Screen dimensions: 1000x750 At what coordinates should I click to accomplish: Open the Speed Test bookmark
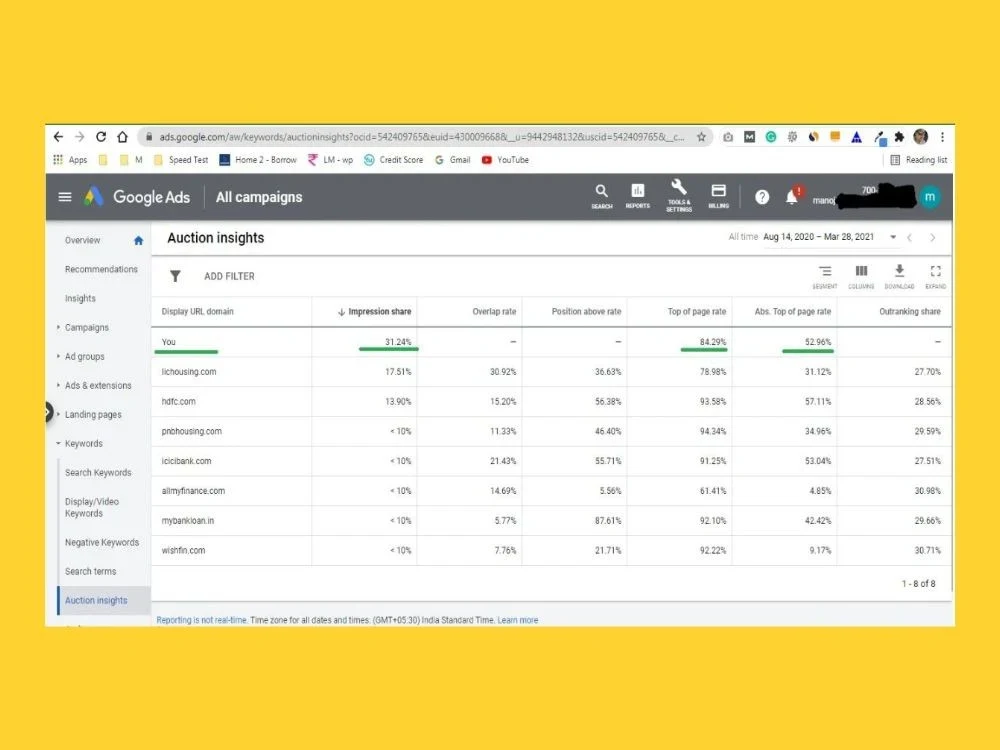(181, 159)
